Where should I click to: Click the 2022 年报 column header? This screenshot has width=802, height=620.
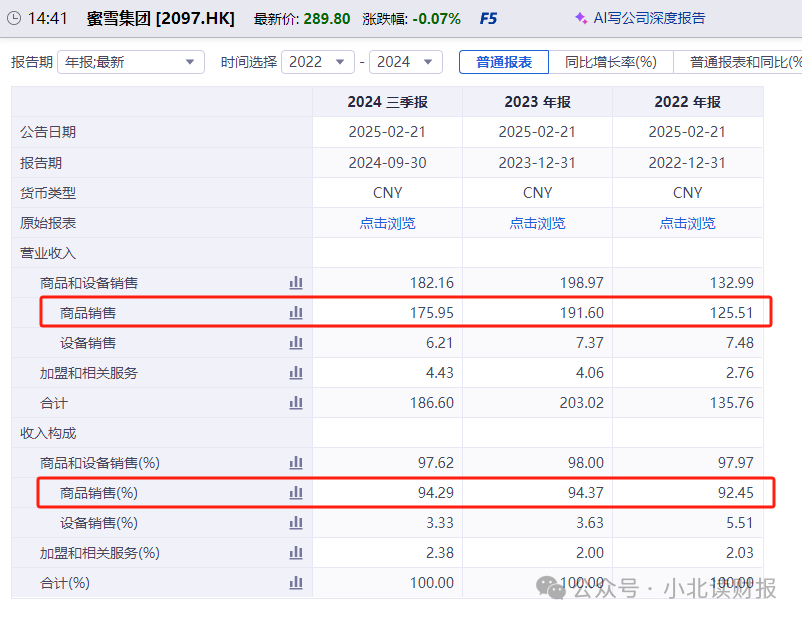click(x=687, y=102)
